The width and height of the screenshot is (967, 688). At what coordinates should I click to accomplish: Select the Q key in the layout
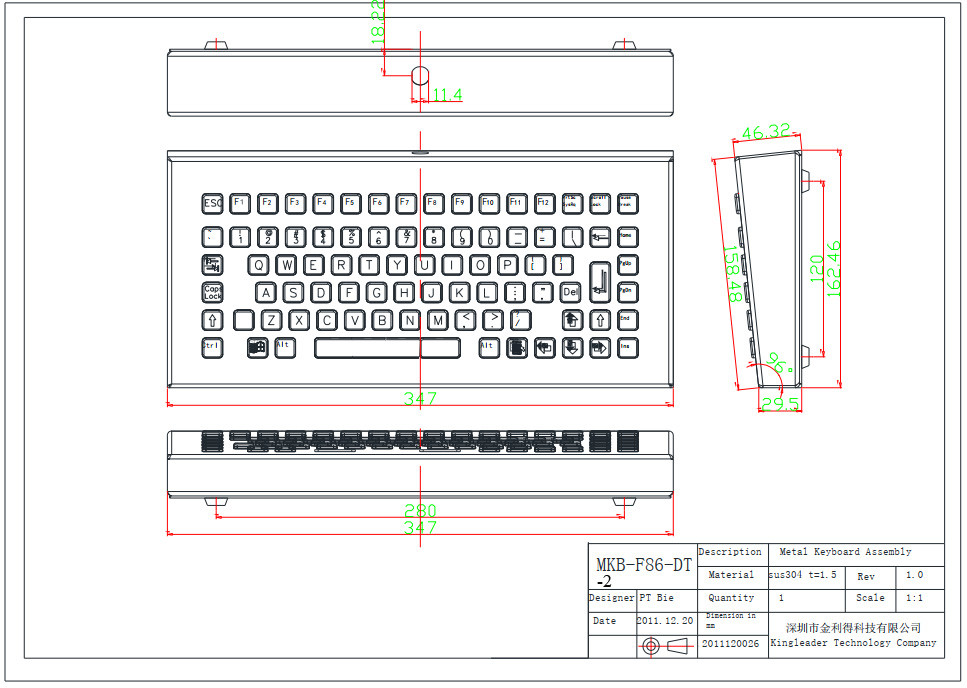pos(258,265)
